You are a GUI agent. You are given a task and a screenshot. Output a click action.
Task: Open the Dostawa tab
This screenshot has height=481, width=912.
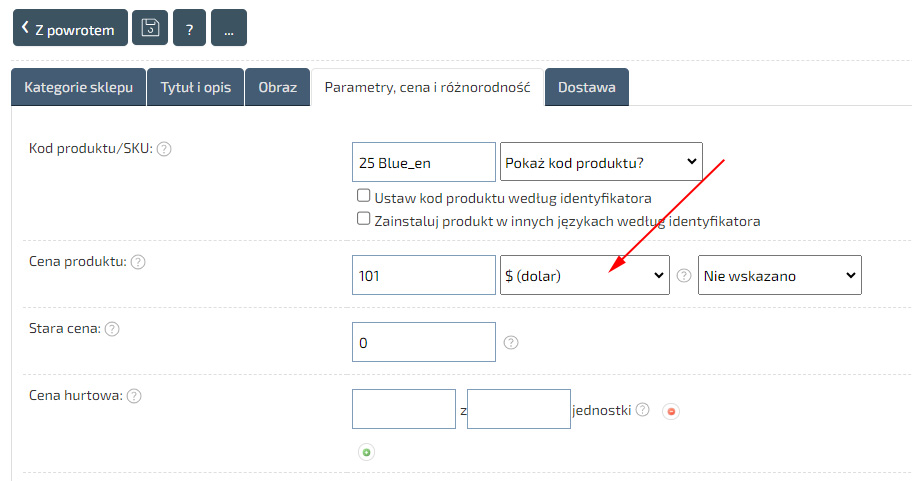[586, 87]
